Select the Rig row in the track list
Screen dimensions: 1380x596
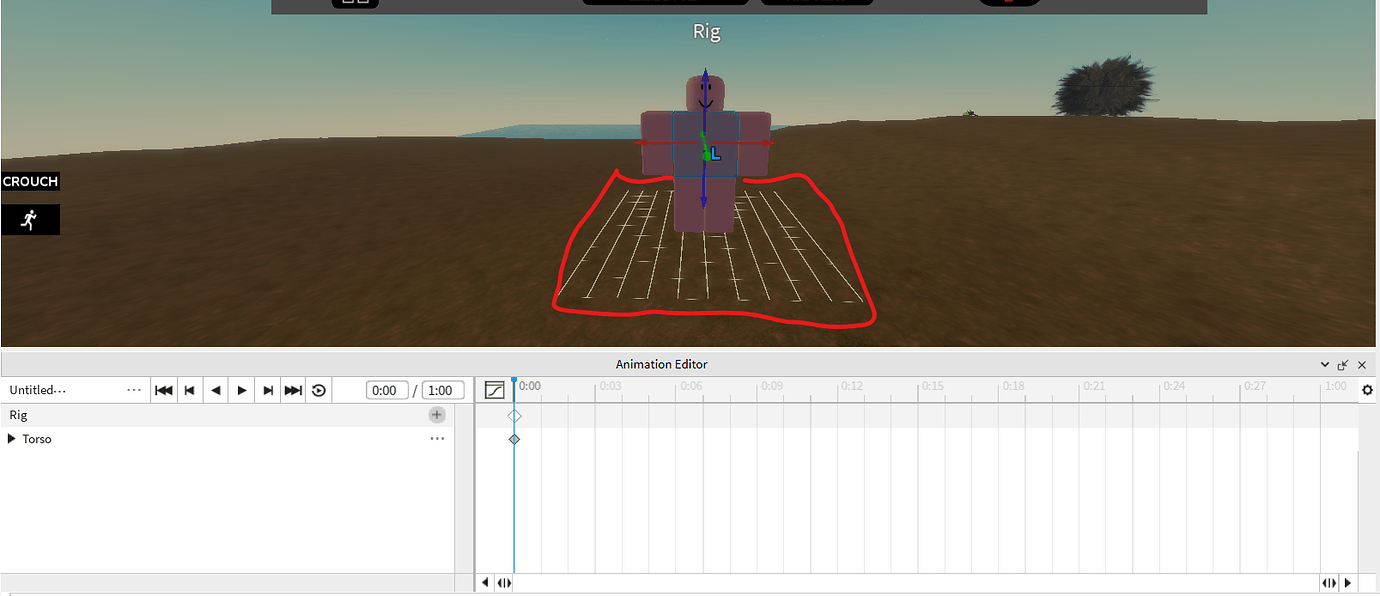click(227, 415)
